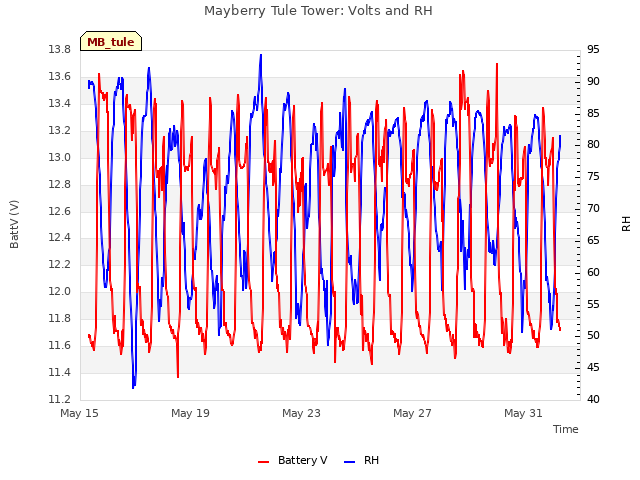Click the 65 RH tick label

tap(593, 240)
